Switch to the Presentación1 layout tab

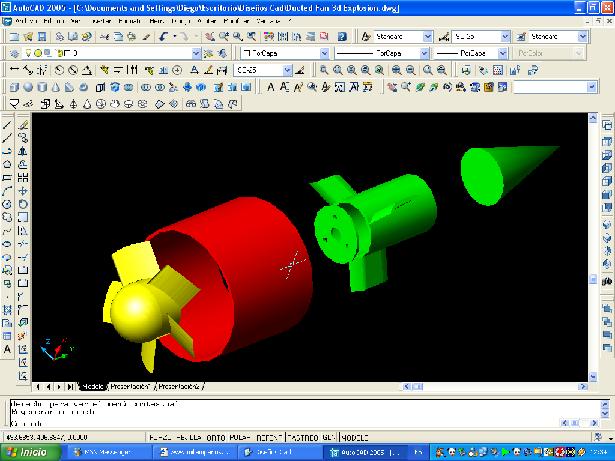(x=129, y=385)
